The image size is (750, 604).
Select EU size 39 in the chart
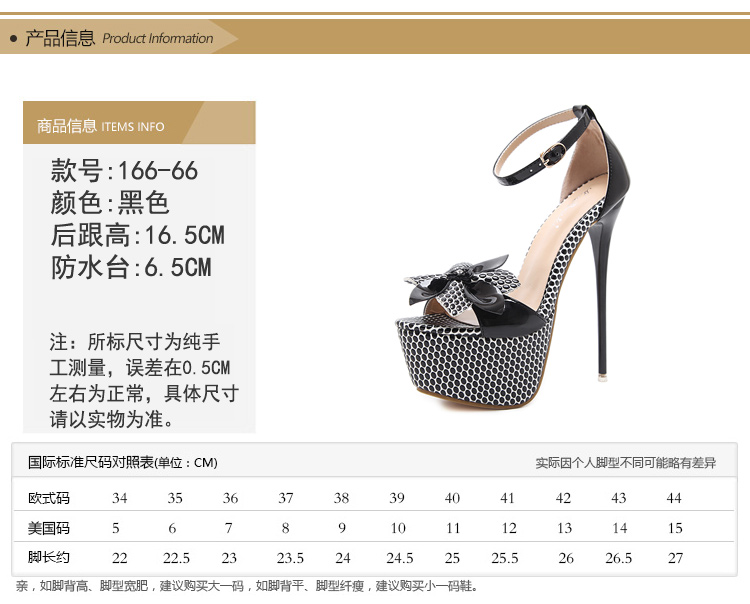(x=397, y=498)
